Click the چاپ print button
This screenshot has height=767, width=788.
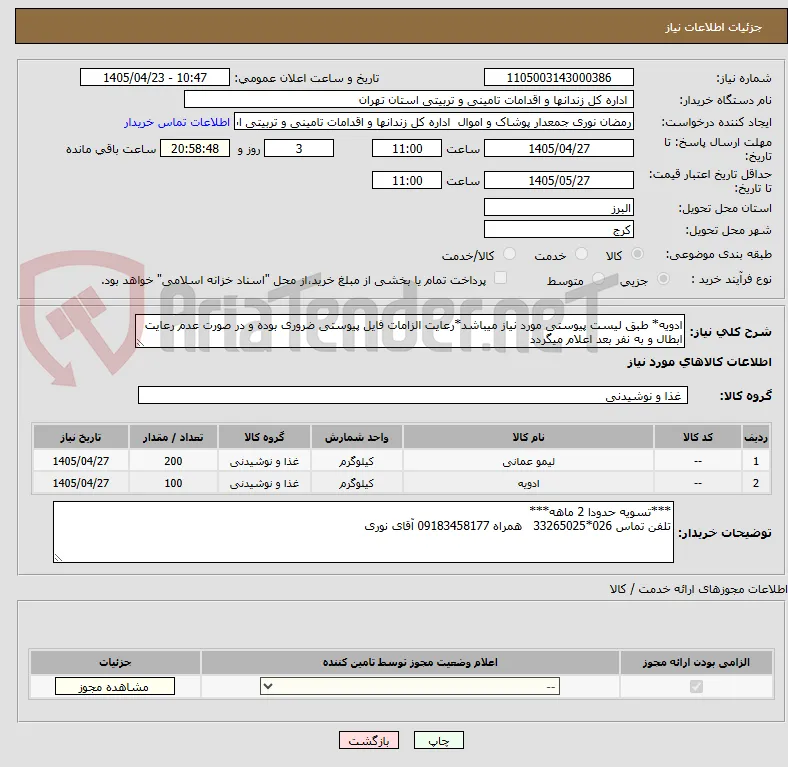click(439, 740)
